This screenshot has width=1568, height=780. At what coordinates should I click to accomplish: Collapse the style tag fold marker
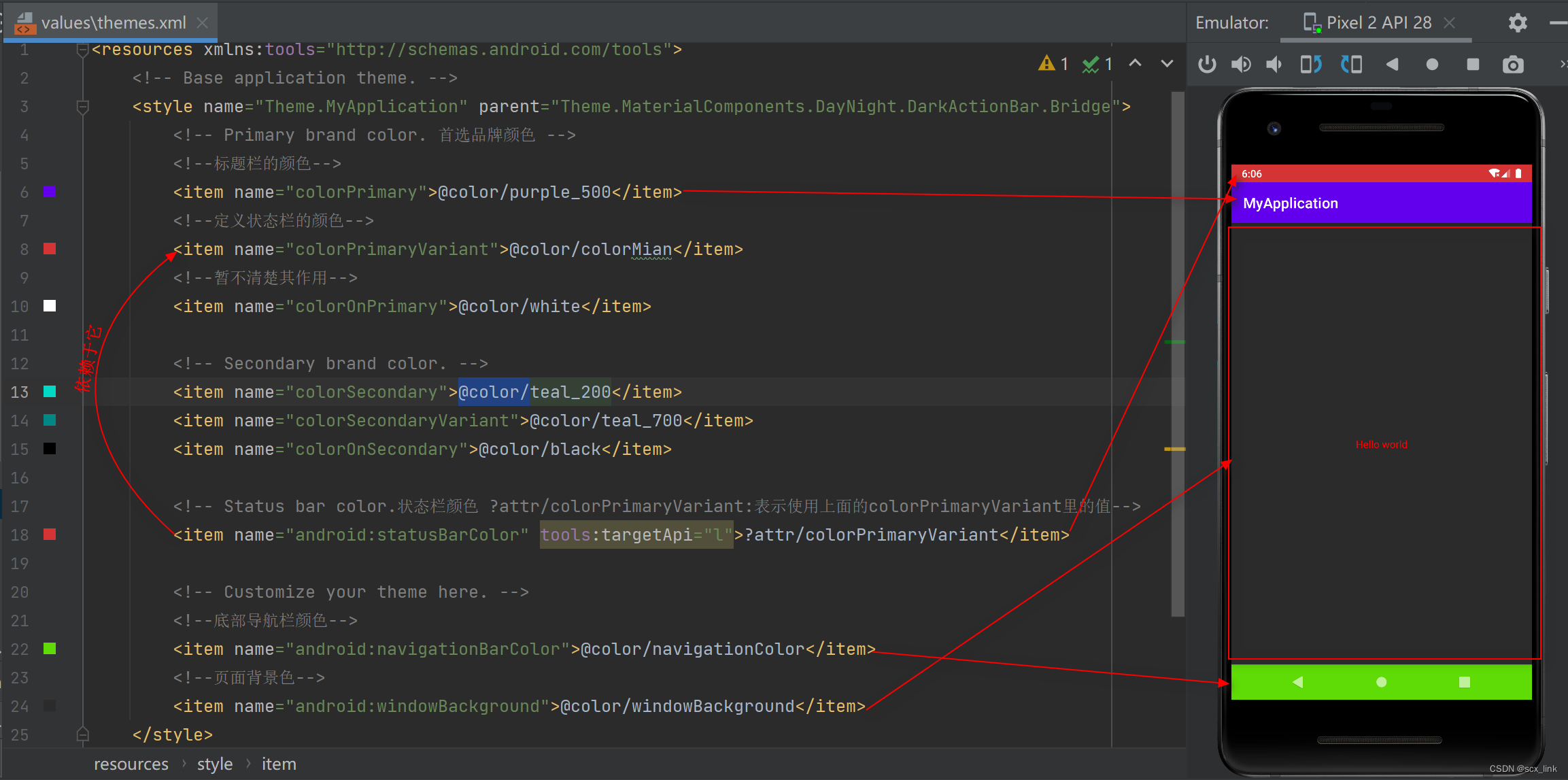tap(83, 107)
